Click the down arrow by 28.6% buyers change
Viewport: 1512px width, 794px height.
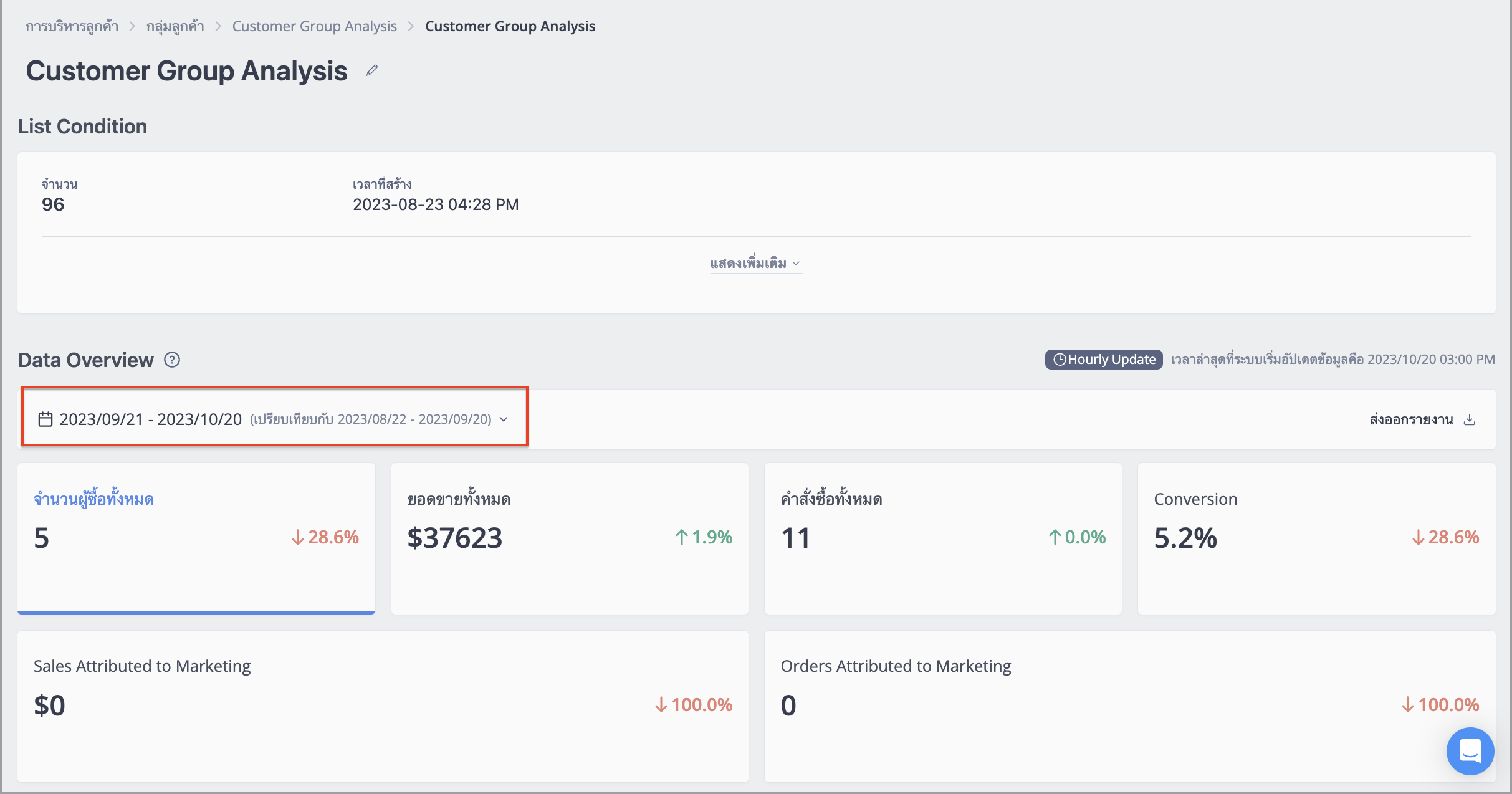(x=298, y=537)
